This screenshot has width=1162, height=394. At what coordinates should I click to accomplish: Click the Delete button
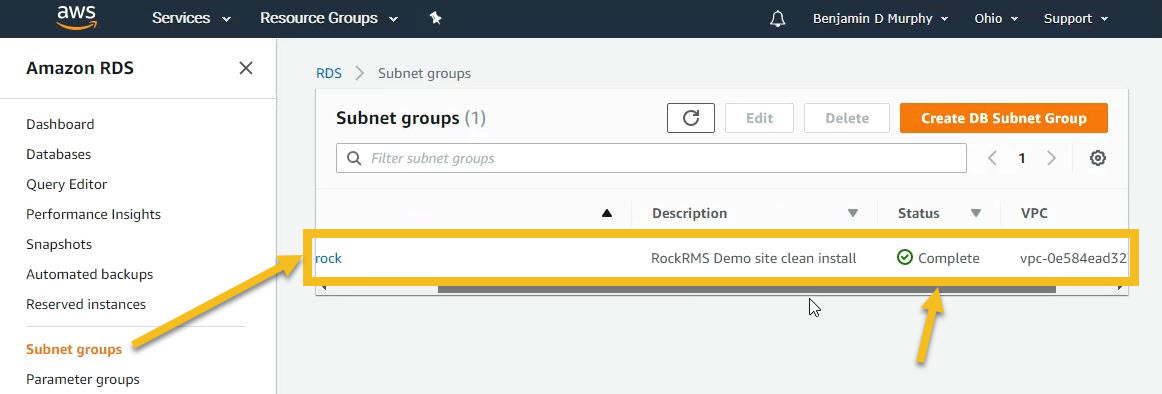[847, 118]
